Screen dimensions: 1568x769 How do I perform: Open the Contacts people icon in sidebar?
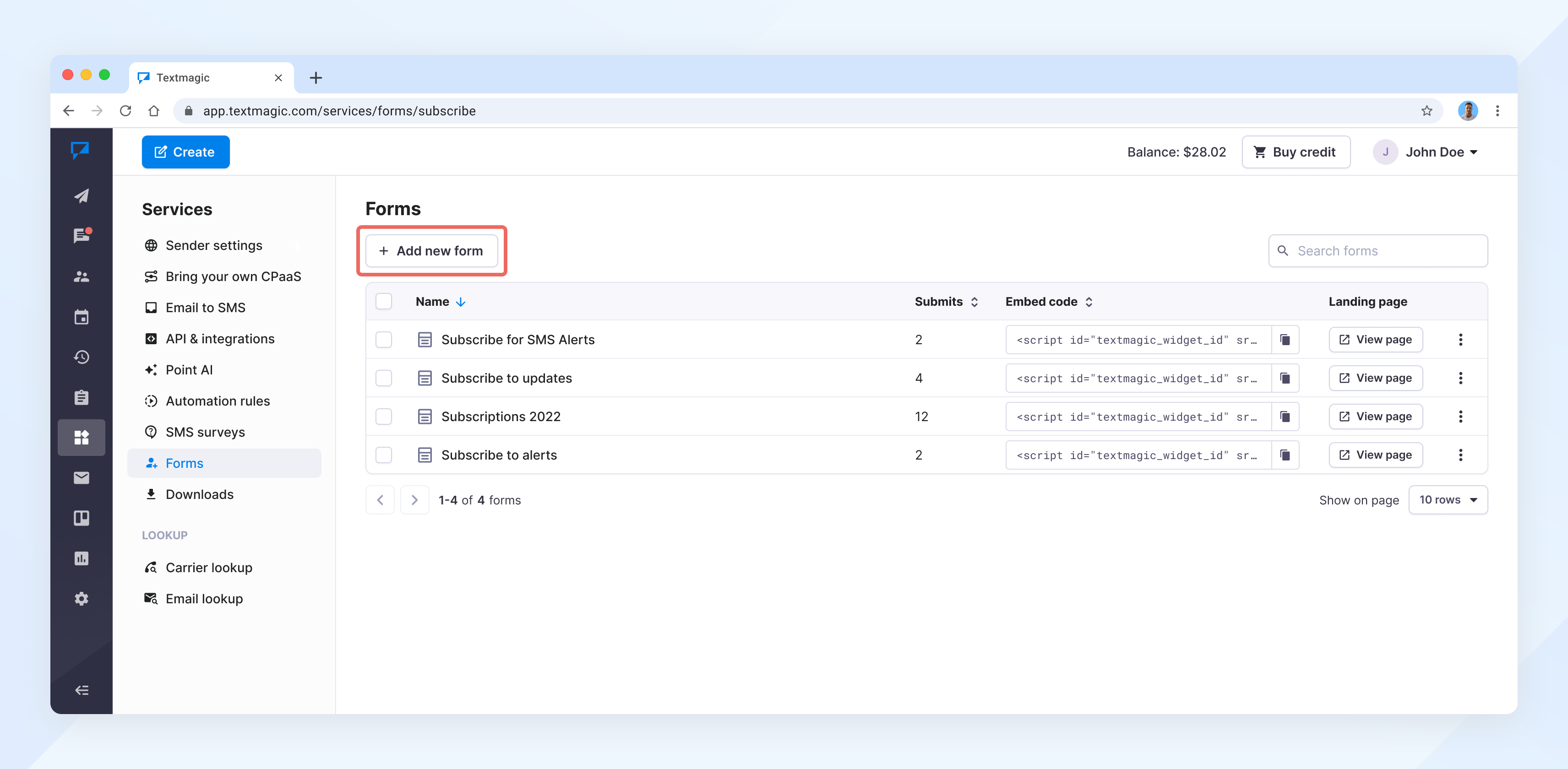[x=82, y=277]
